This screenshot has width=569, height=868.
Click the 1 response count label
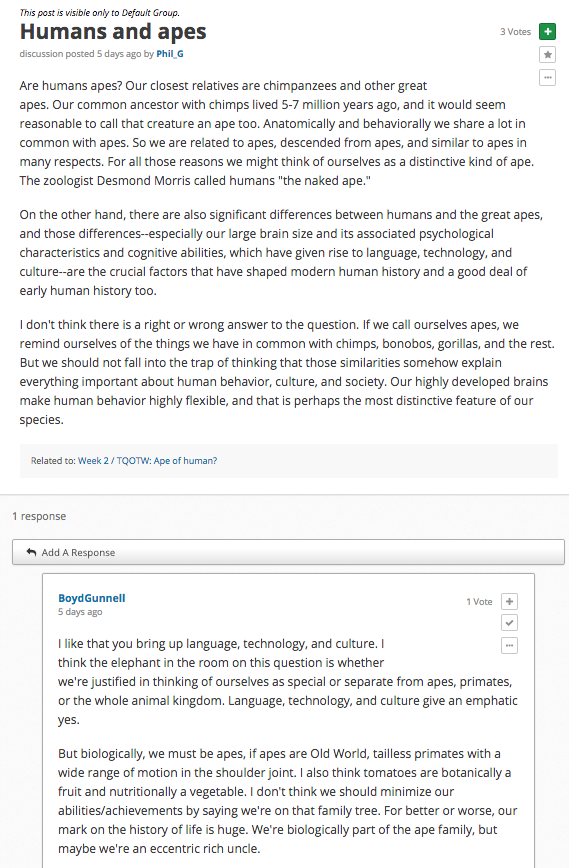[39, 516]
